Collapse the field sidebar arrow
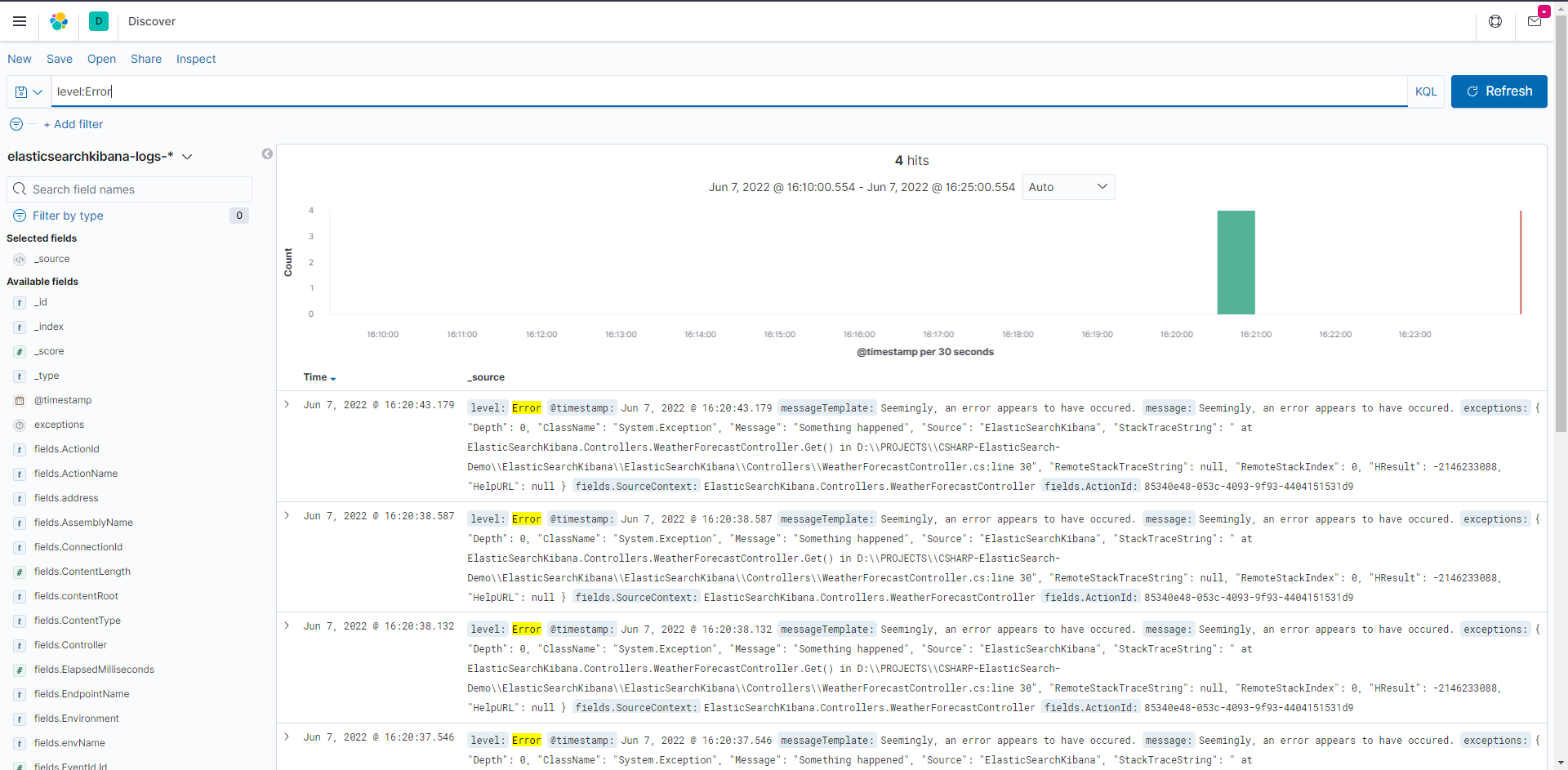Screen dimensions: 1568x770 [267, 154]
